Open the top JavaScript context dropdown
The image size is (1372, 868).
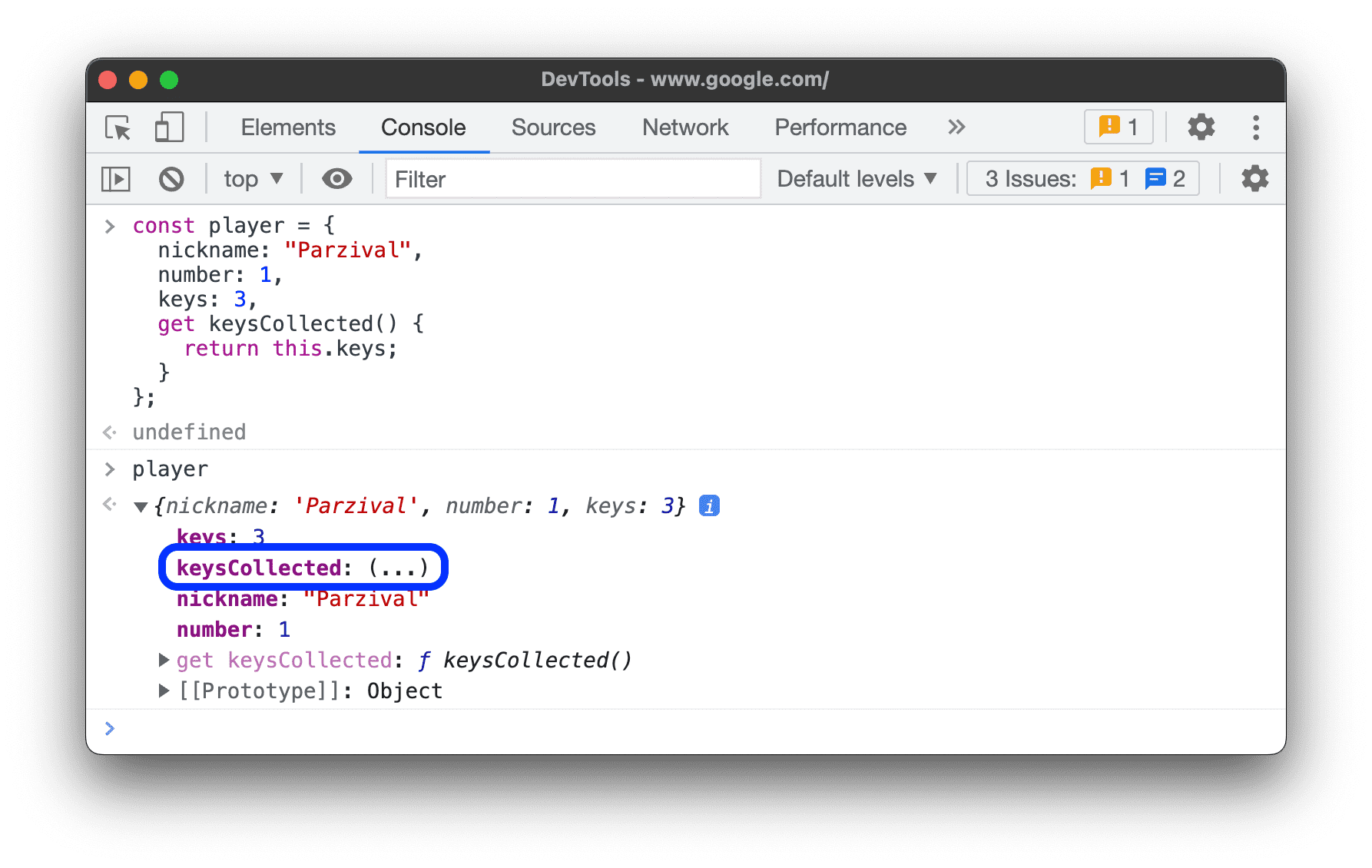coord(253,179)
